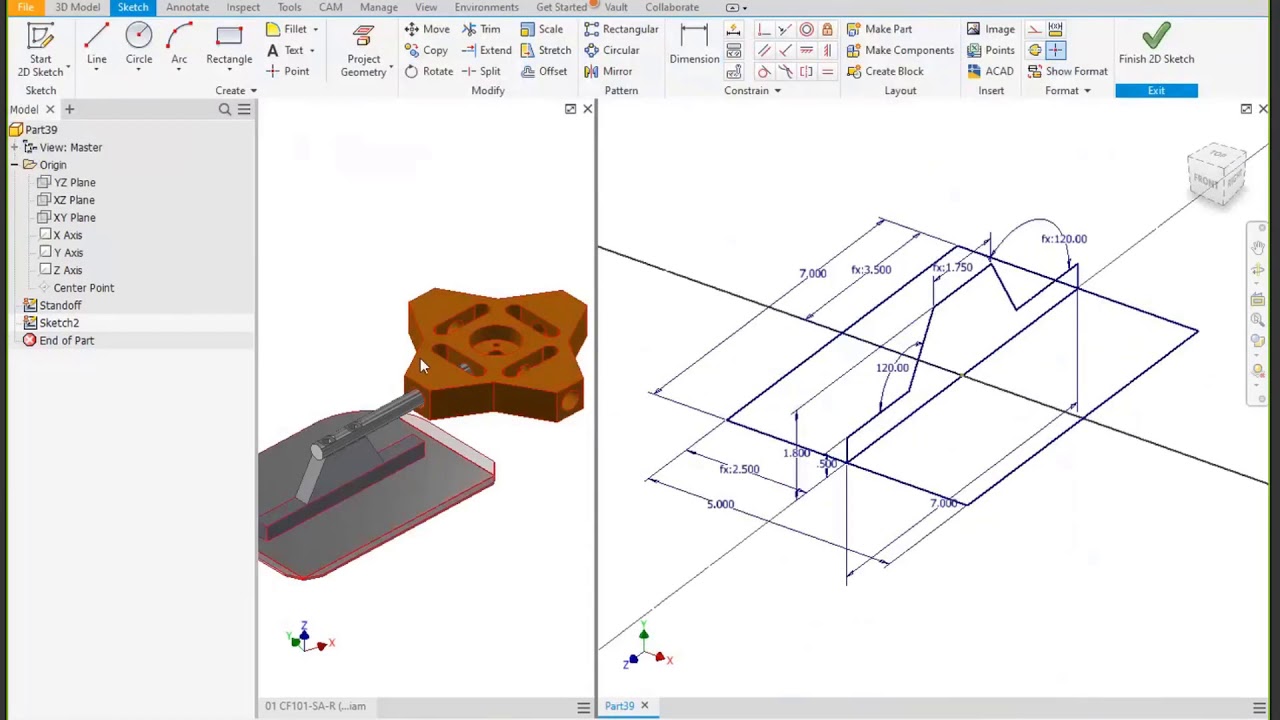
Task: Choose the Arc tool
Action: coord(179,46)
